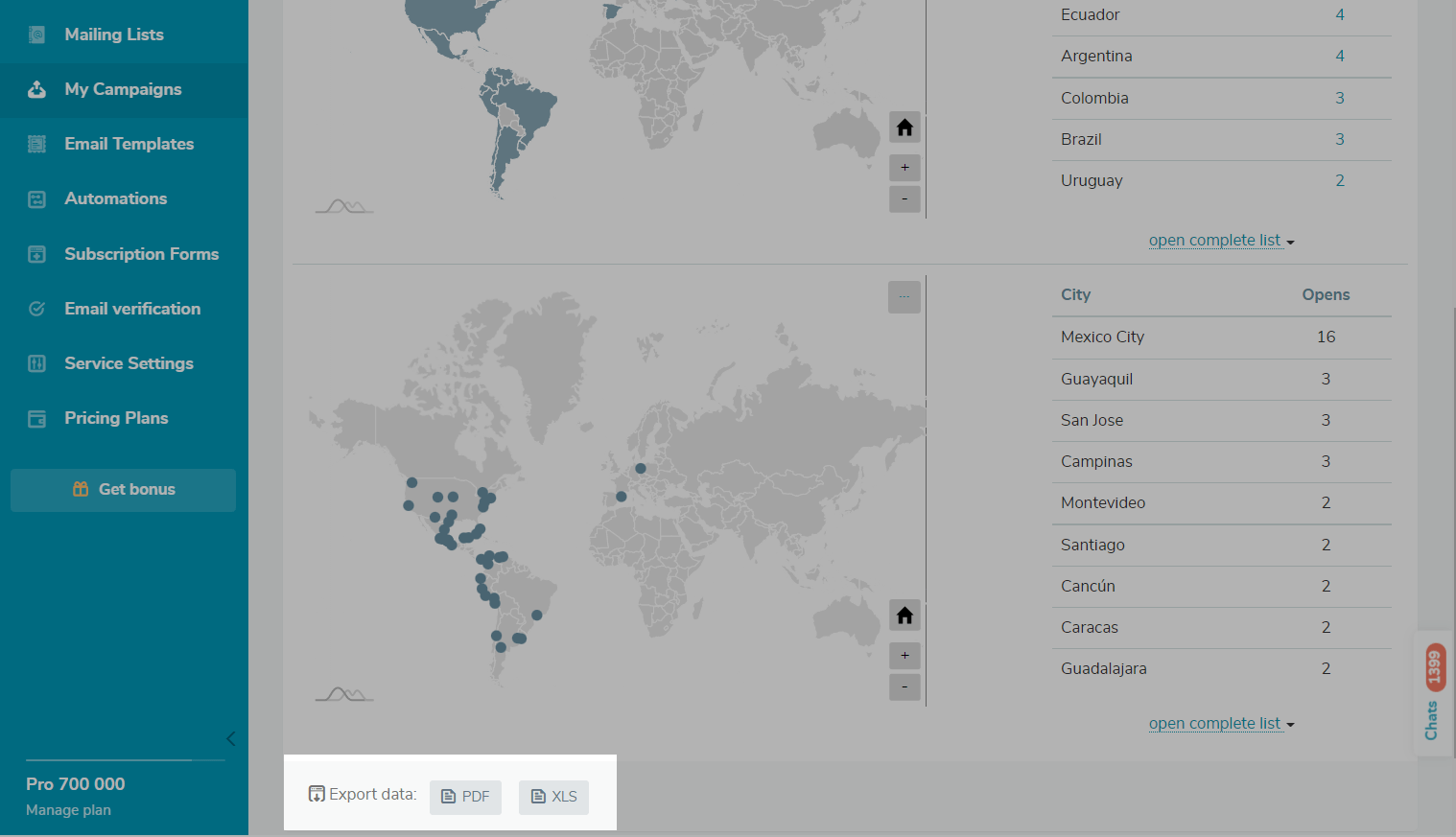This screenshot has width=1456, height=837.
Task: Zoom in on the country map
Action: (x=904, y=168)
